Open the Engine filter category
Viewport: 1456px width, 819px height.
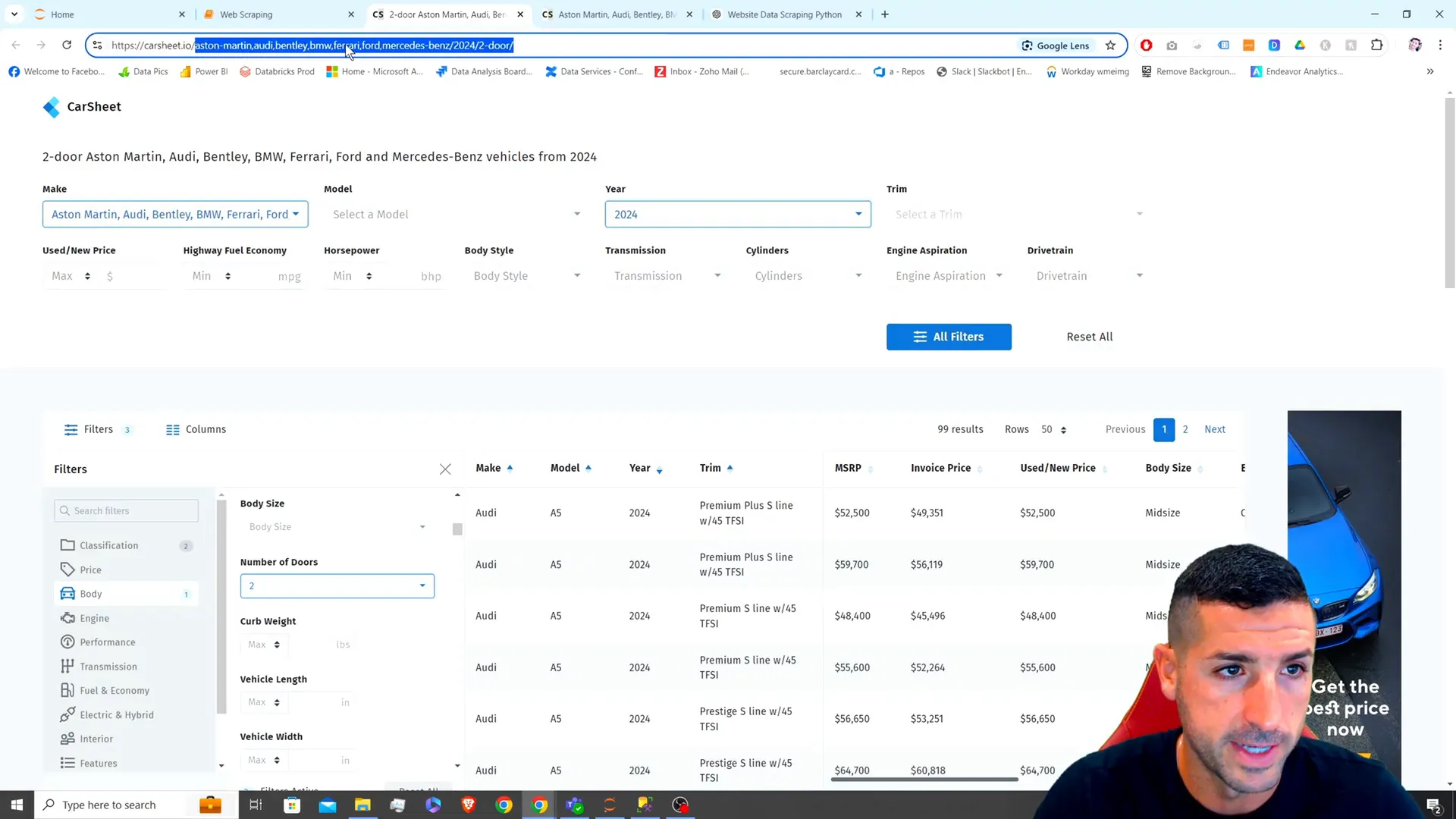click(x=126, y=618)
